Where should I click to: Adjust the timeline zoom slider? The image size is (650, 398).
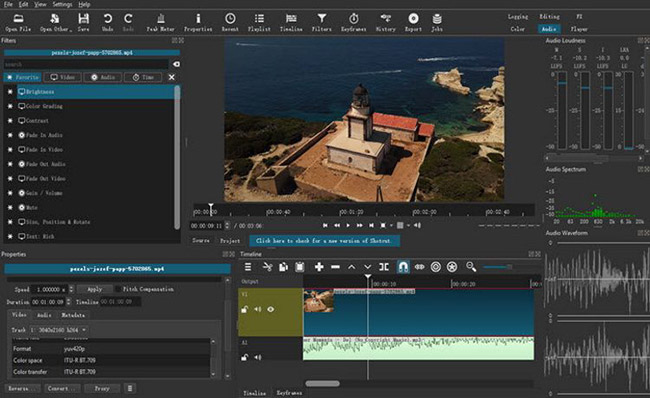[497, 267]
